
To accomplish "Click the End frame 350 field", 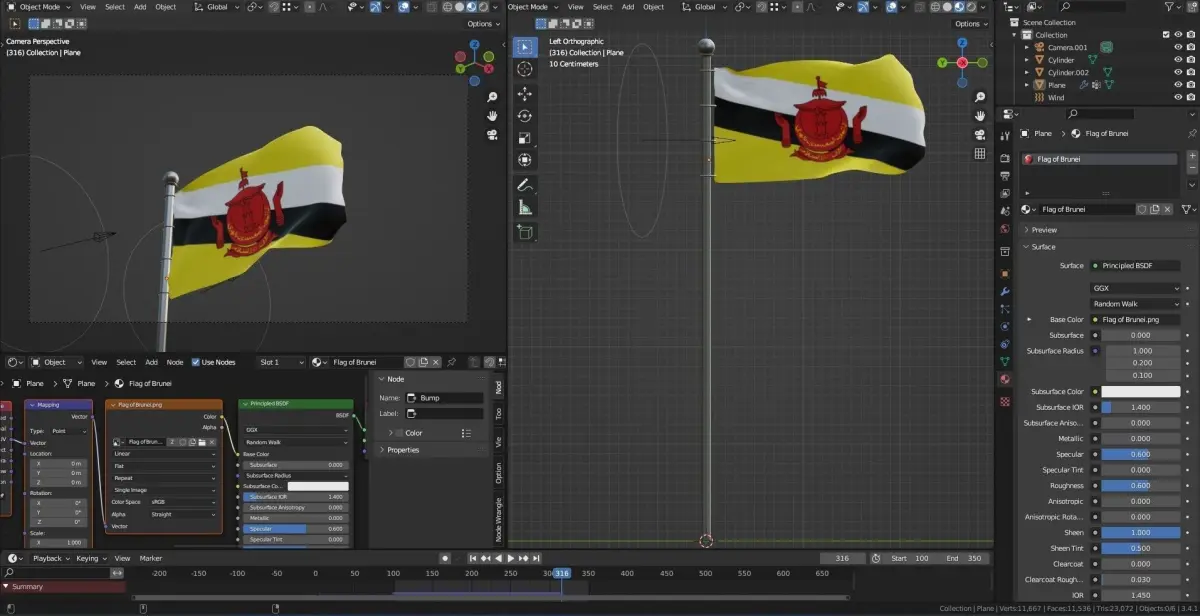I will click(x=964, y=558).
